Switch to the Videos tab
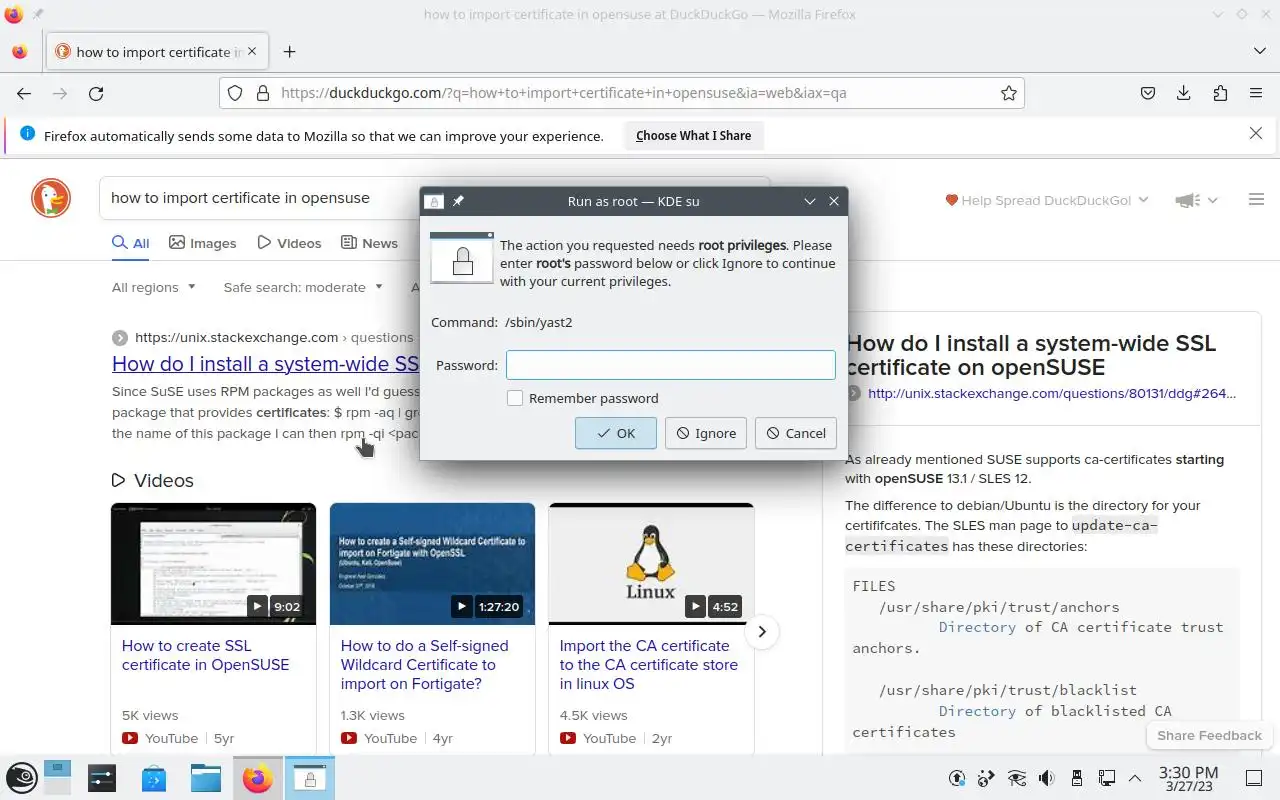 click(290, 243)
